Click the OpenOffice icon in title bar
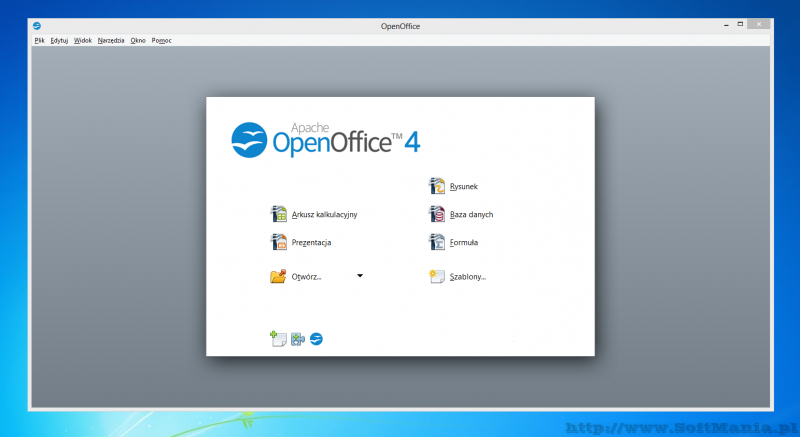 click(x=37, y=25)
